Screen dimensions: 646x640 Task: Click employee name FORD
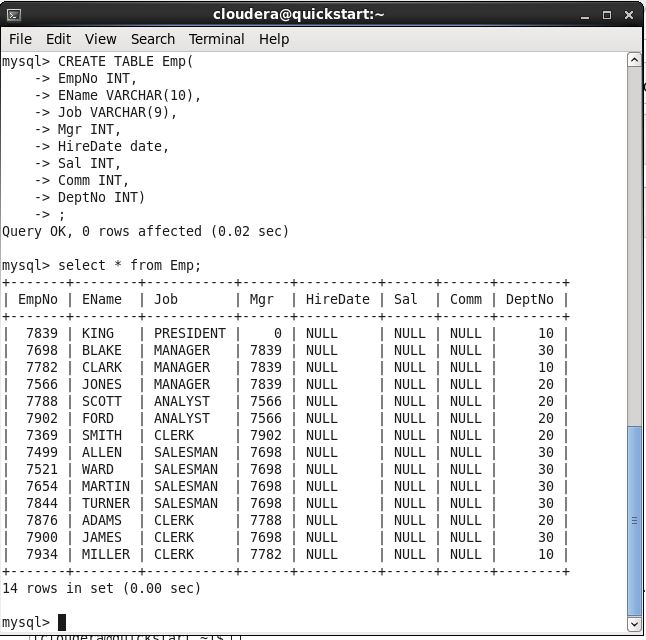click(98, 418)
